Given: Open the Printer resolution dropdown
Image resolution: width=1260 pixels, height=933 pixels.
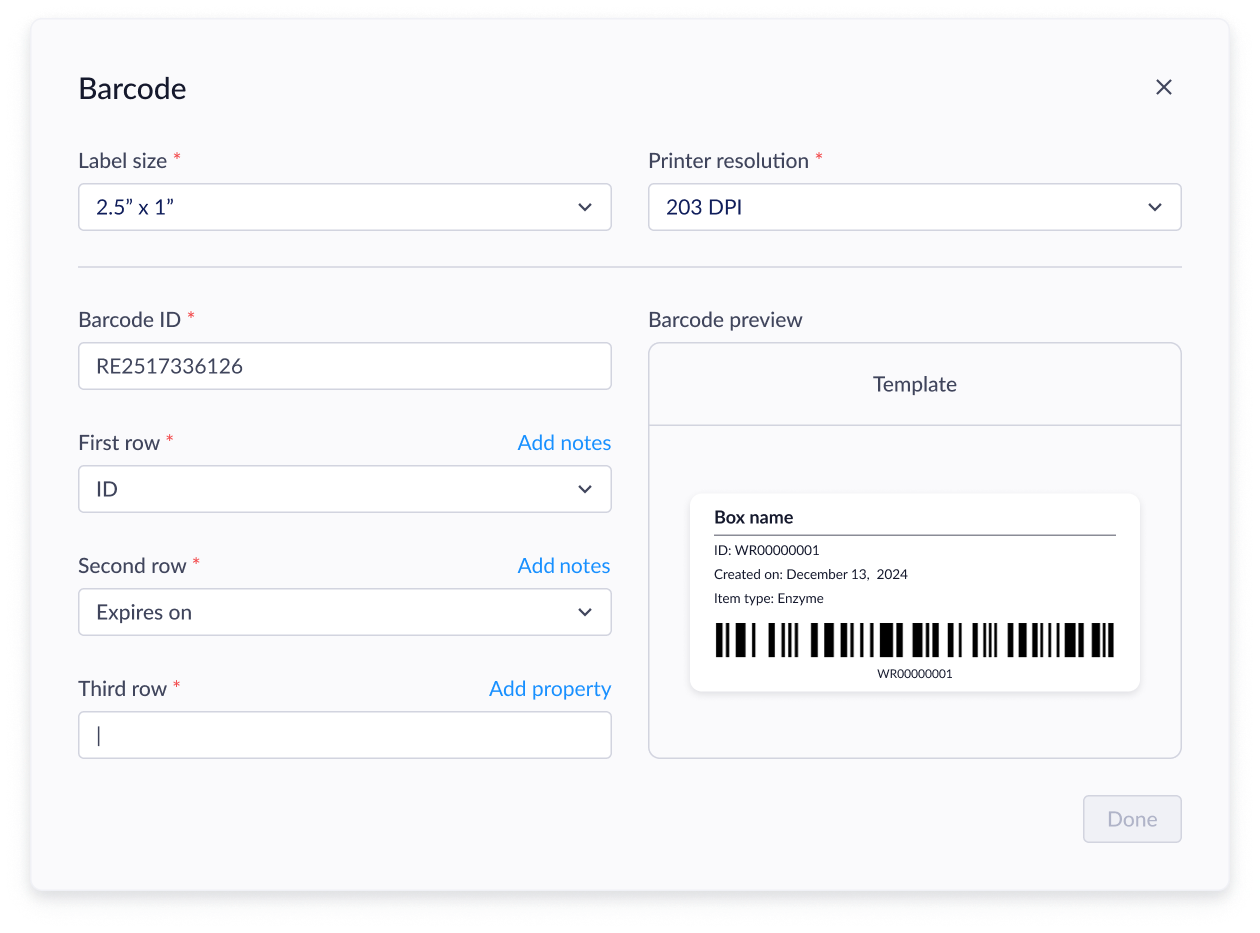Looking at the screenshot, I should coord(915,207).
